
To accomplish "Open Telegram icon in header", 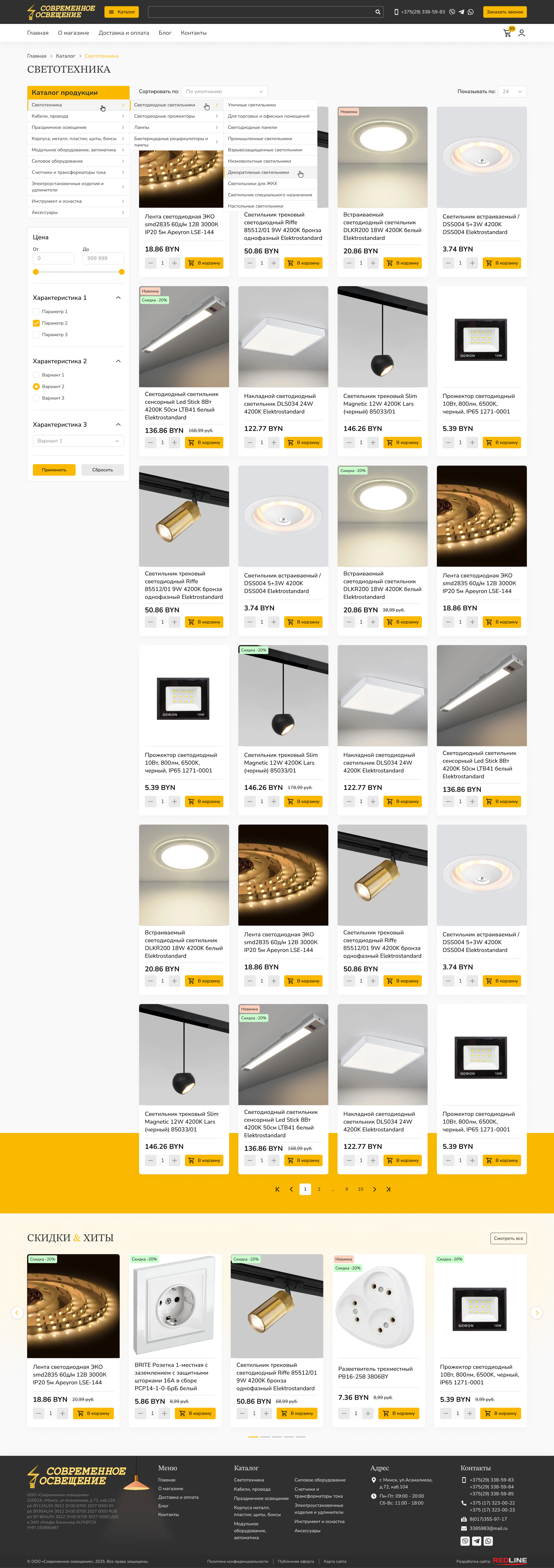I will tap(461, 12).
